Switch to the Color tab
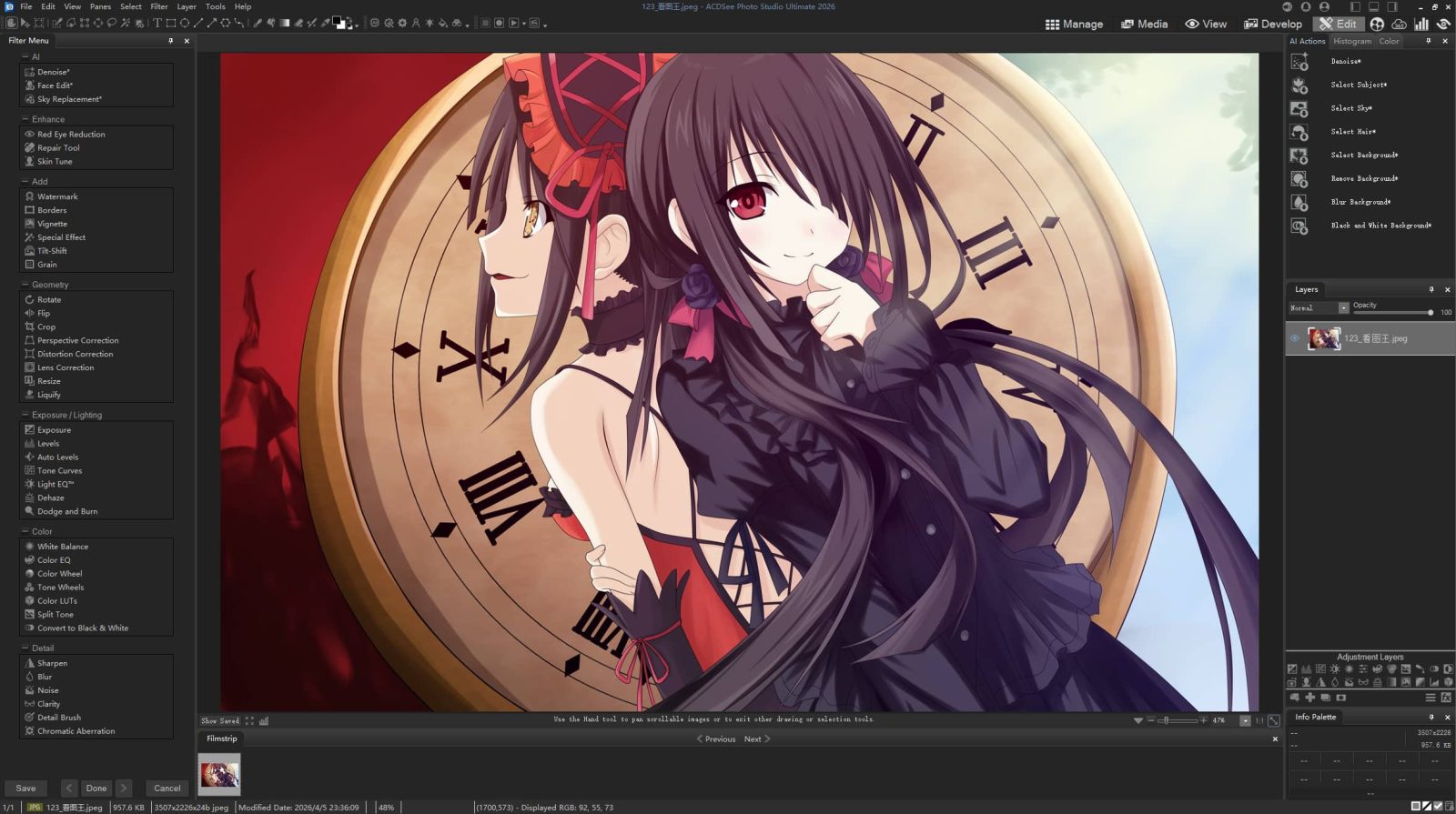This screenshot has height=814, width=1456. (1389, 41)
